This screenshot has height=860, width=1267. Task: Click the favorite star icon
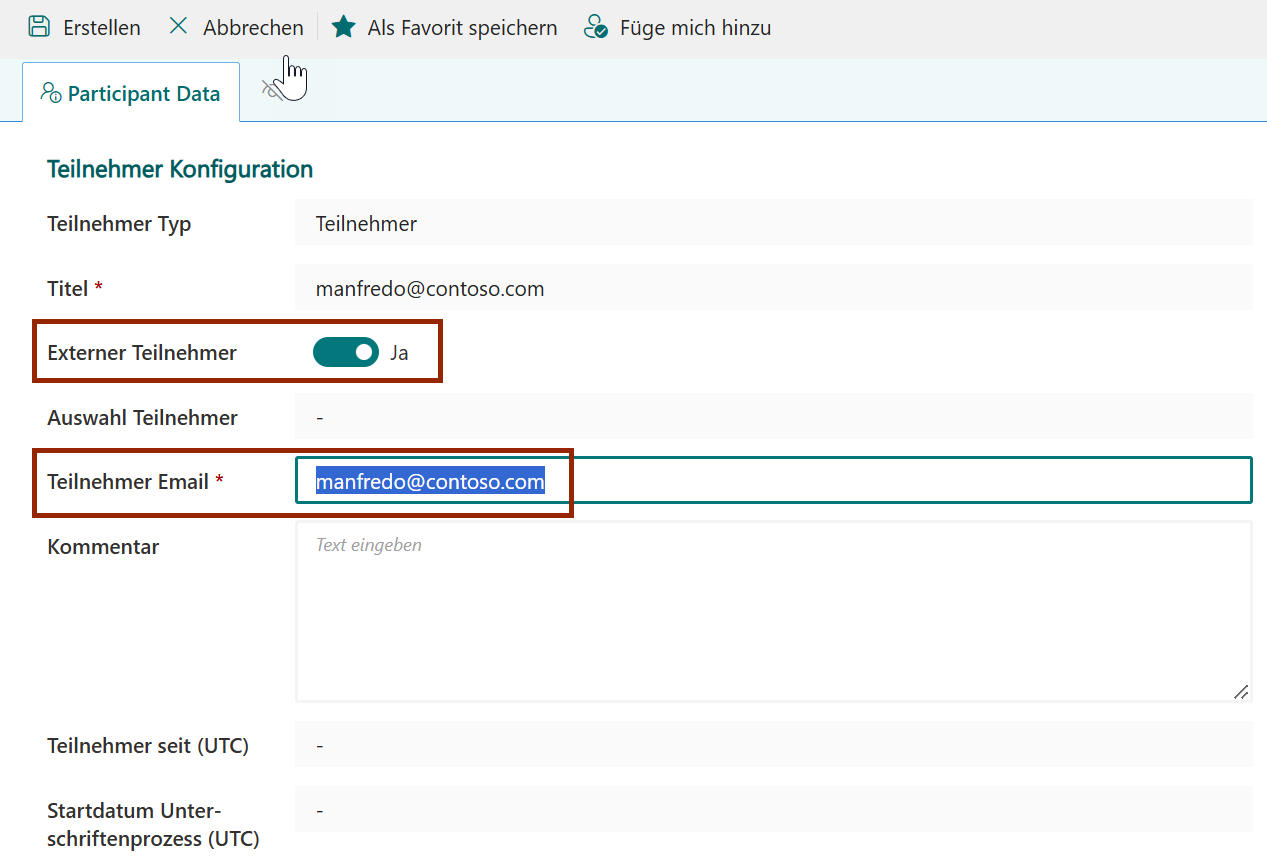[343, 27]
